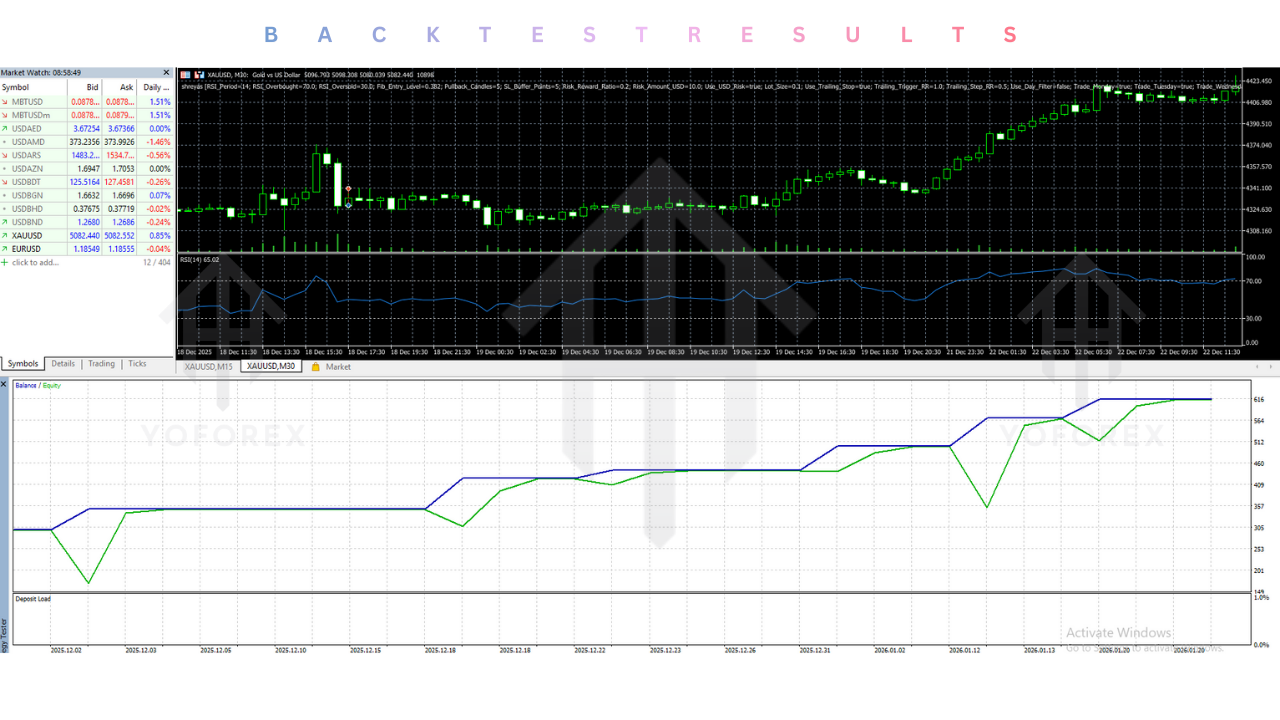Click the EURUSD green arrow icon
The width and height of the screenshot is (1280, 720).
(5, 248)
